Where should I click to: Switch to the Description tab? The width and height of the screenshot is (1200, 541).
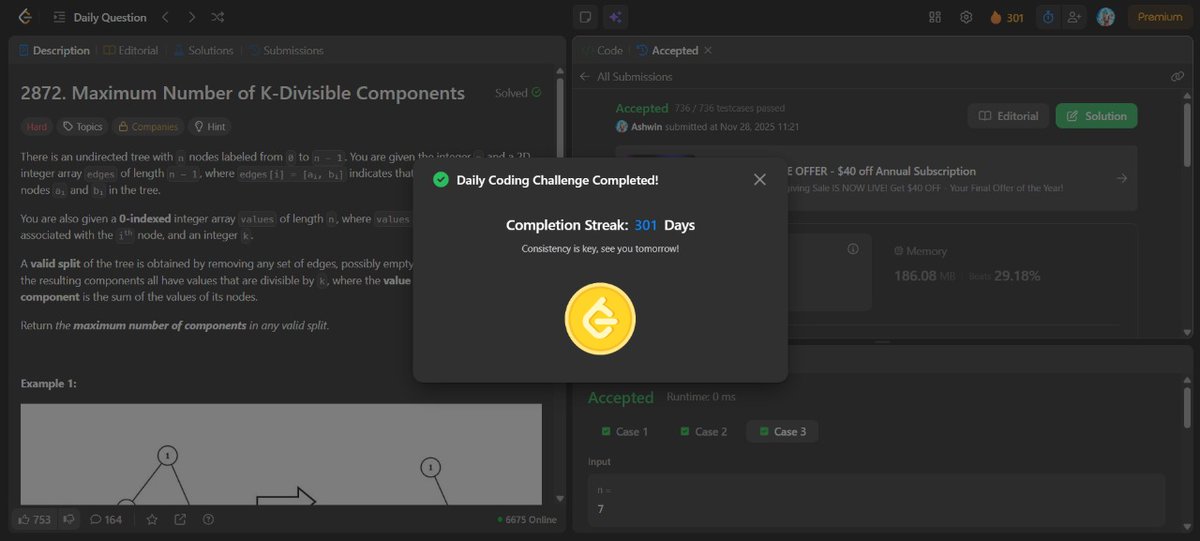[x=54, y=50]
